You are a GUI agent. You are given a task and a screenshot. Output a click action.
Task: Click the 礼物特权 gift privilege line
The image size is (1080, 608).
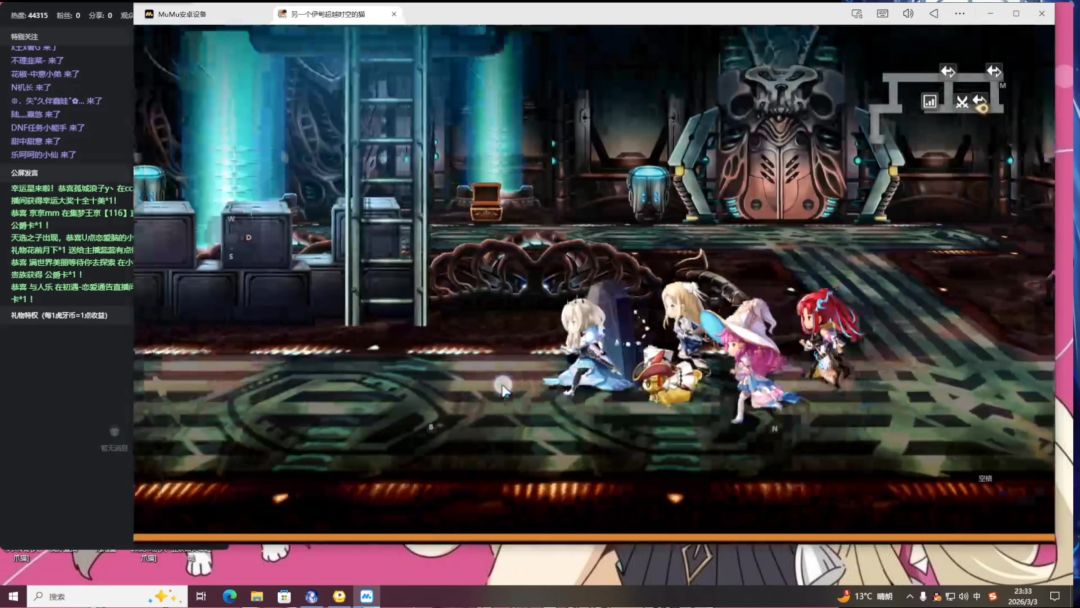tap(59, 315)
